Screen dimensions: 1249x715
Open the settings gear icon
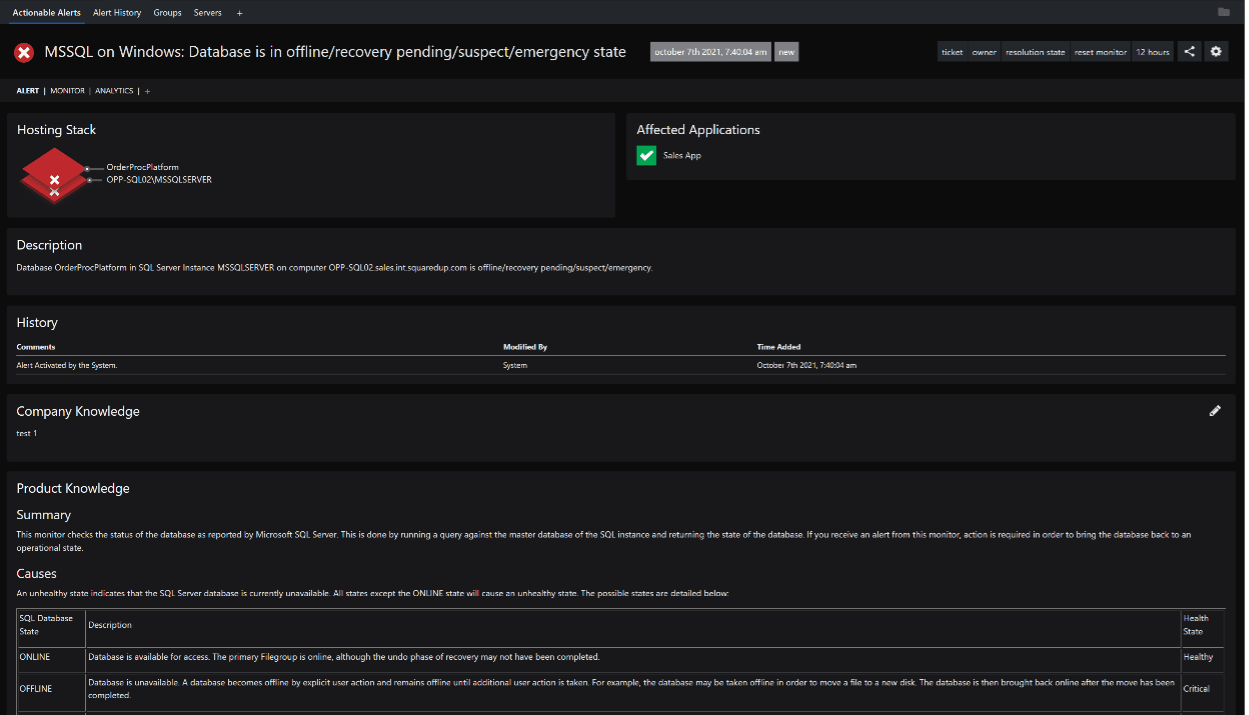point(1216,52)
